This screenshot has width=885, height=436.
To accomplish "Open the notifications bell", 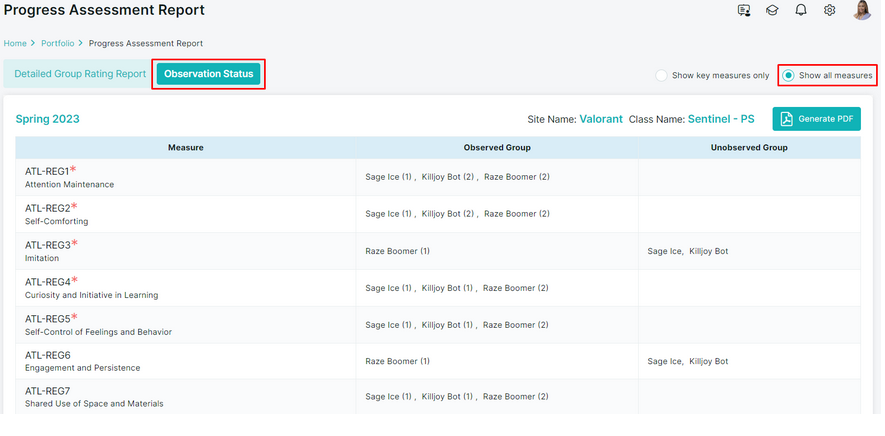I will tap(801, 11).
